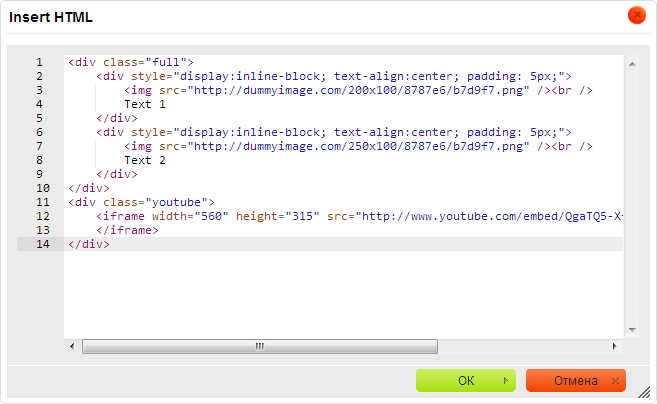This screenshot has width=657, height=404.
Task: Click the right arrow of horizontal scrollbar
Action: click(615, 346)
